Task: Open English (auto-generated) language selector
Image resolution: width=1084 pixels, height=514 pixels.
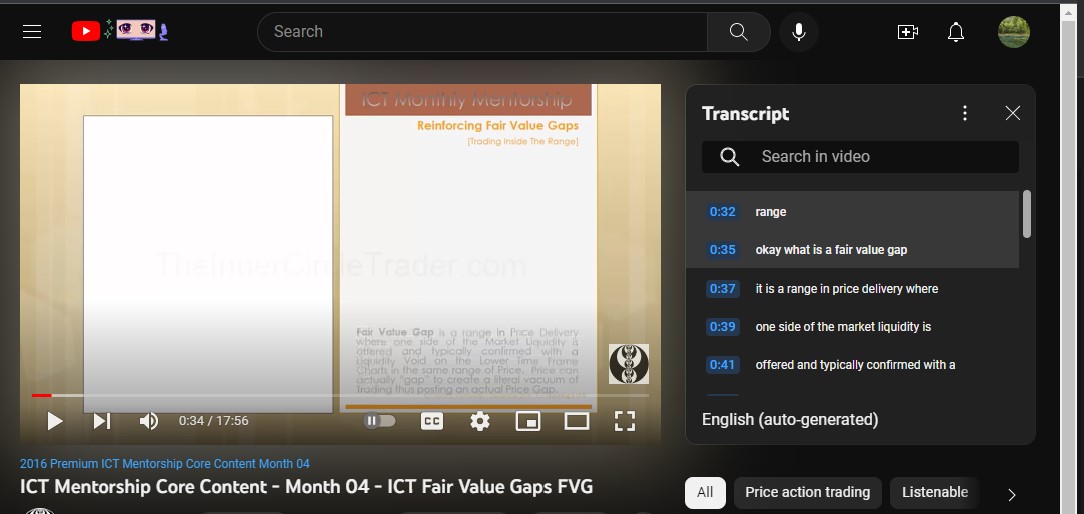Action: click(790, 420)
